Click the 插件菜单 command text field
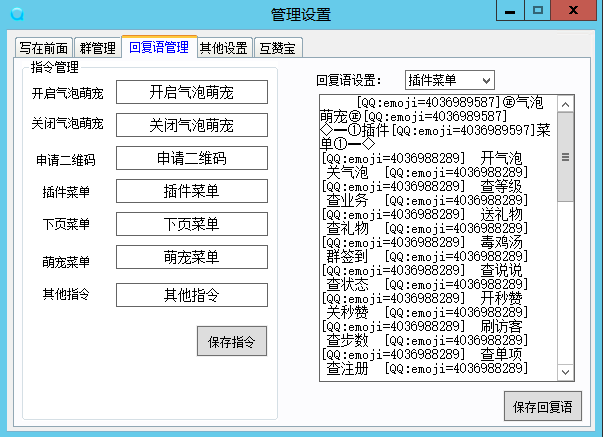603x437 pixels. pyautogui.click(x=191, y=192)
